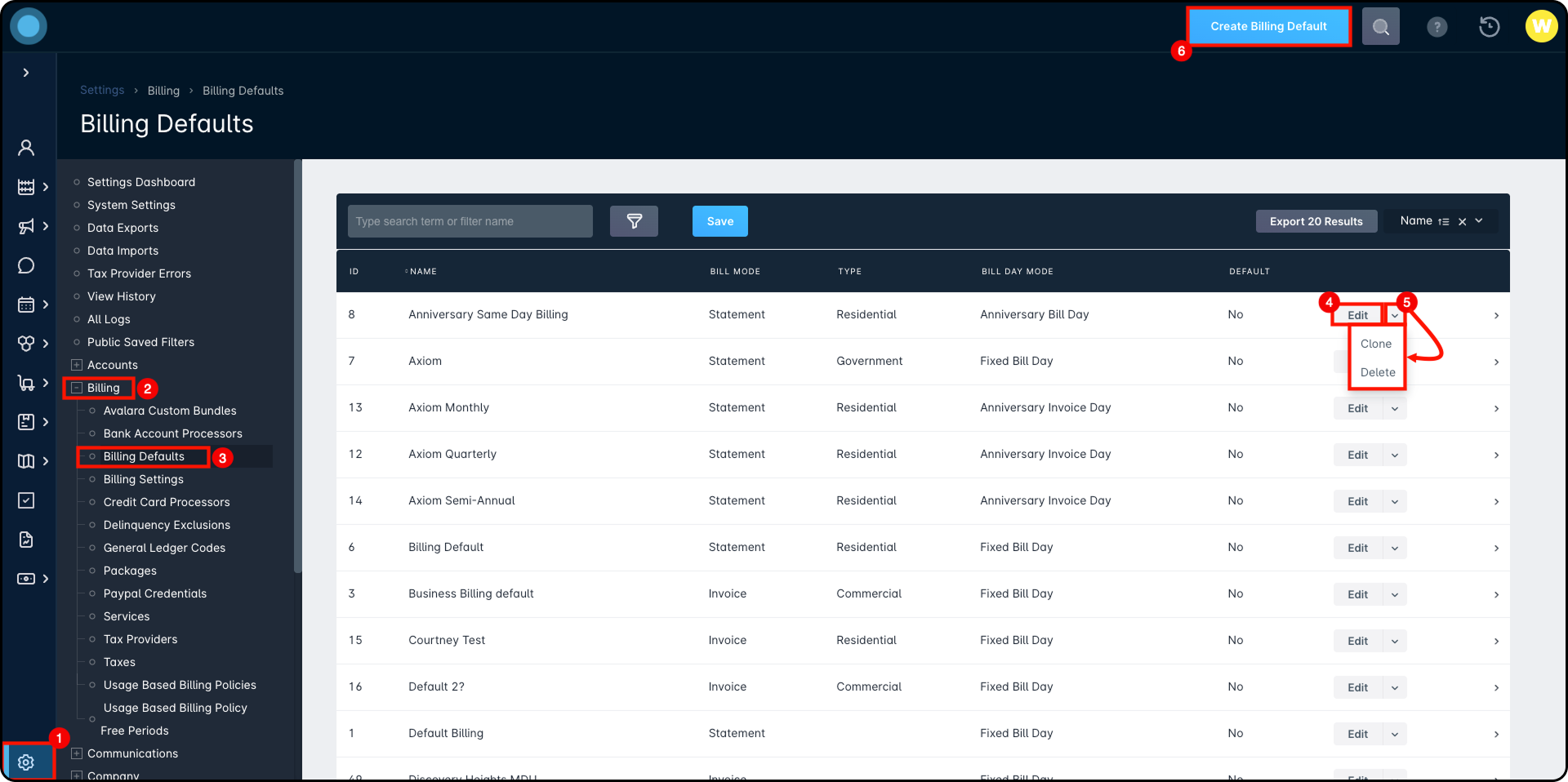The image size is (1568, 782).
Task: Open sort options dropdown chevron
Action: (1479, 220)
